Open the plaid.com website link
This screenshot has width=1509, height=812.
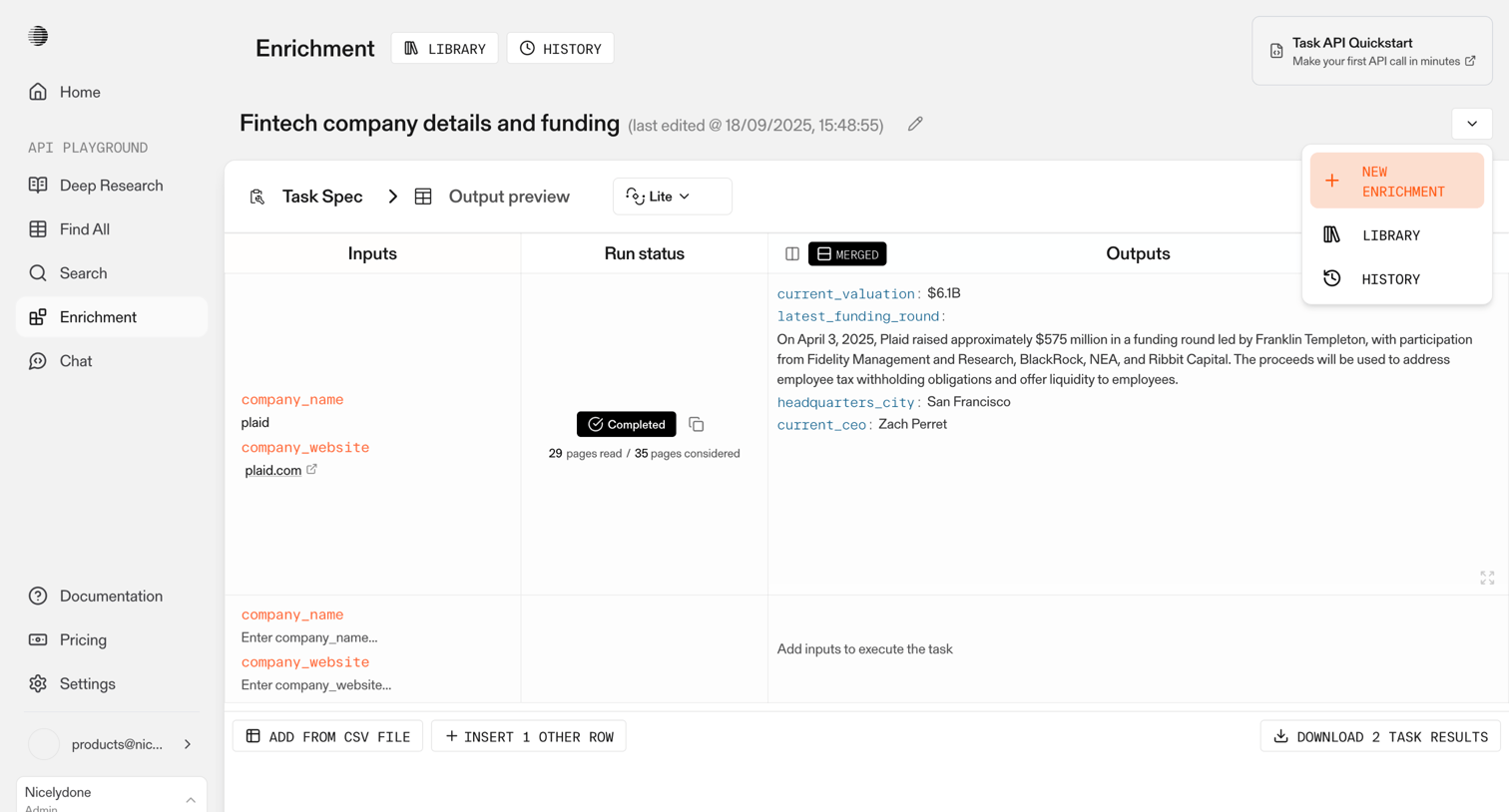273,471
